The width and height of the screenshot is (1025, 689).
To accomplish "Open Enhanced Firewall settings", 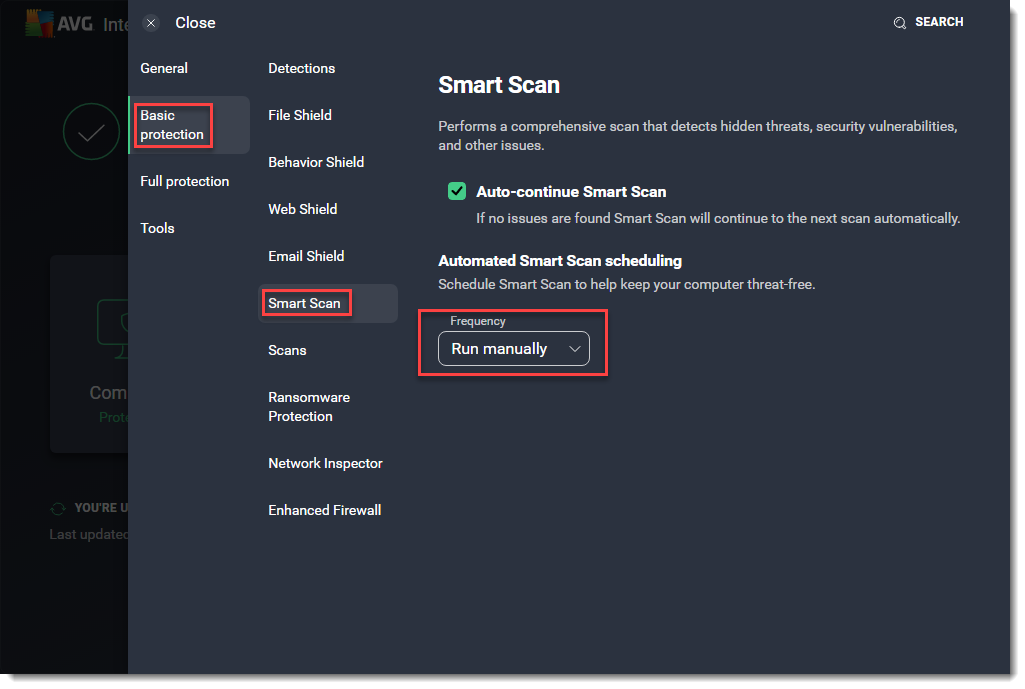I will pos(324,510).
